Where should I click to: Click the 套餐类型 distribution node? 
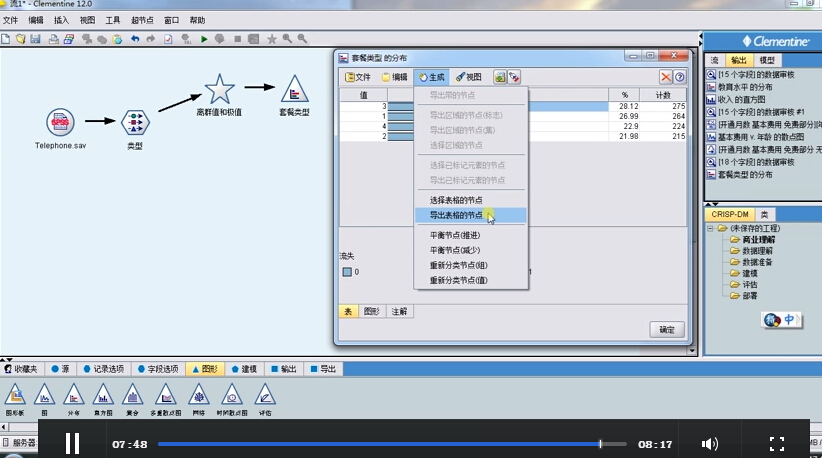point(293,90)
